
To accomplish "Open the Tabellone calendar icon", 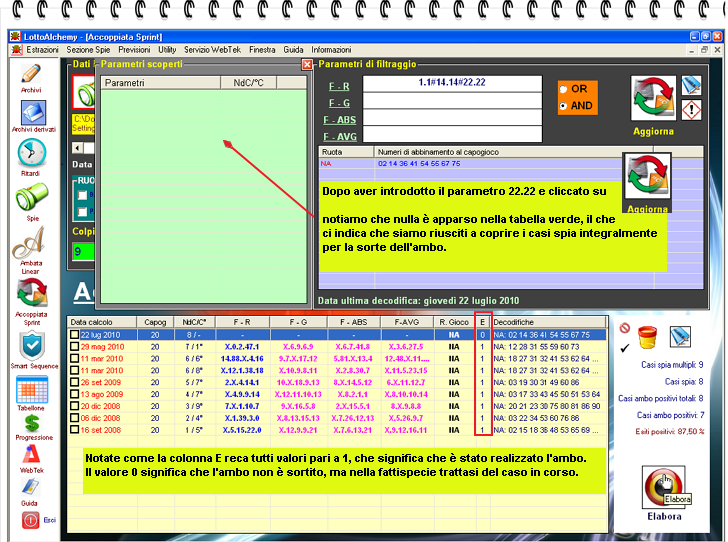I will click(31, 390).
